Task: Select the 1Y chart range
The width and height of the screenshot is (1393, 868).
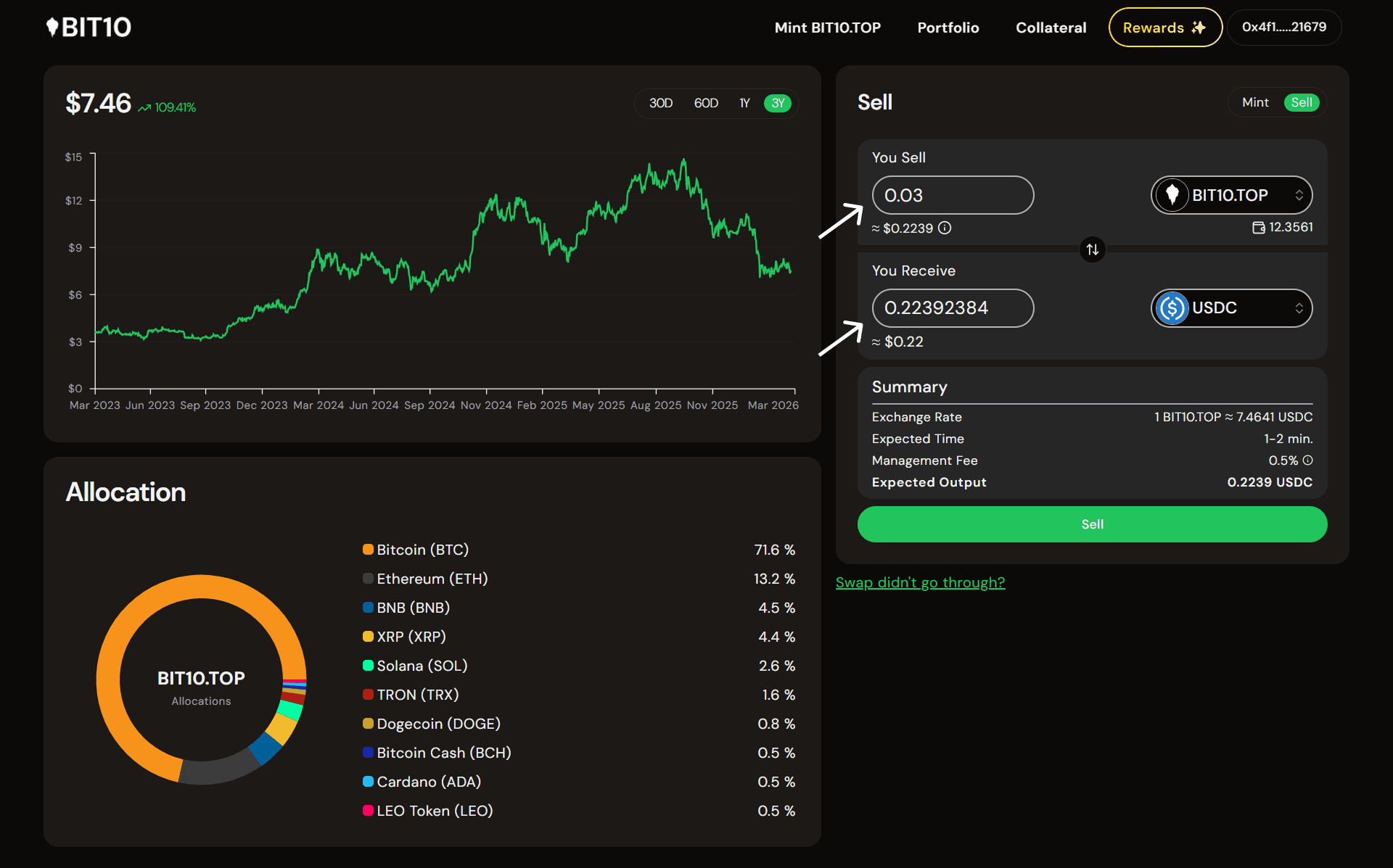Action: pos(744,103)
